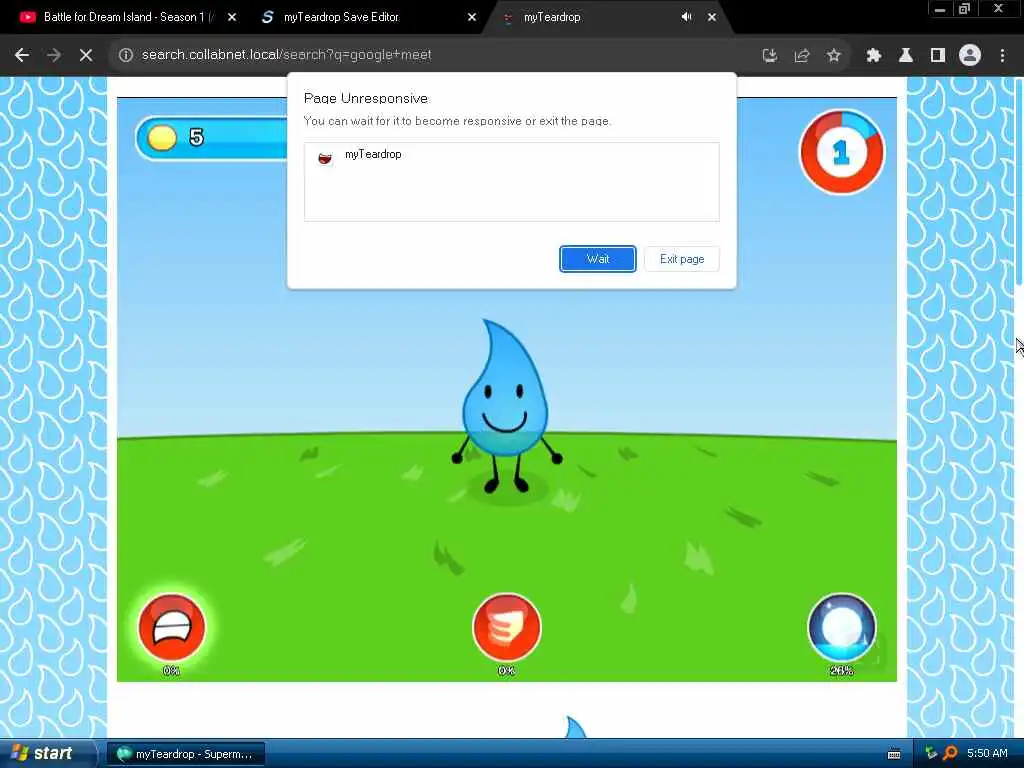
Task: Click the Teardrop character
Action: pos(506,406)
